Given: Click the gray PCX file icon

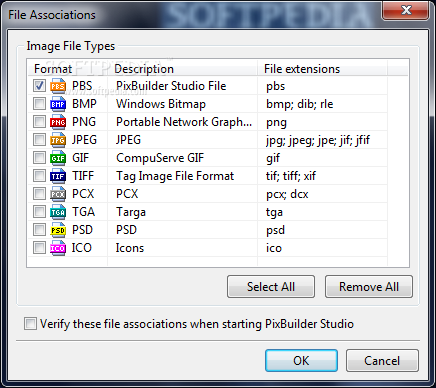Looking at the screenshot, I should click(x=58, y=194).
